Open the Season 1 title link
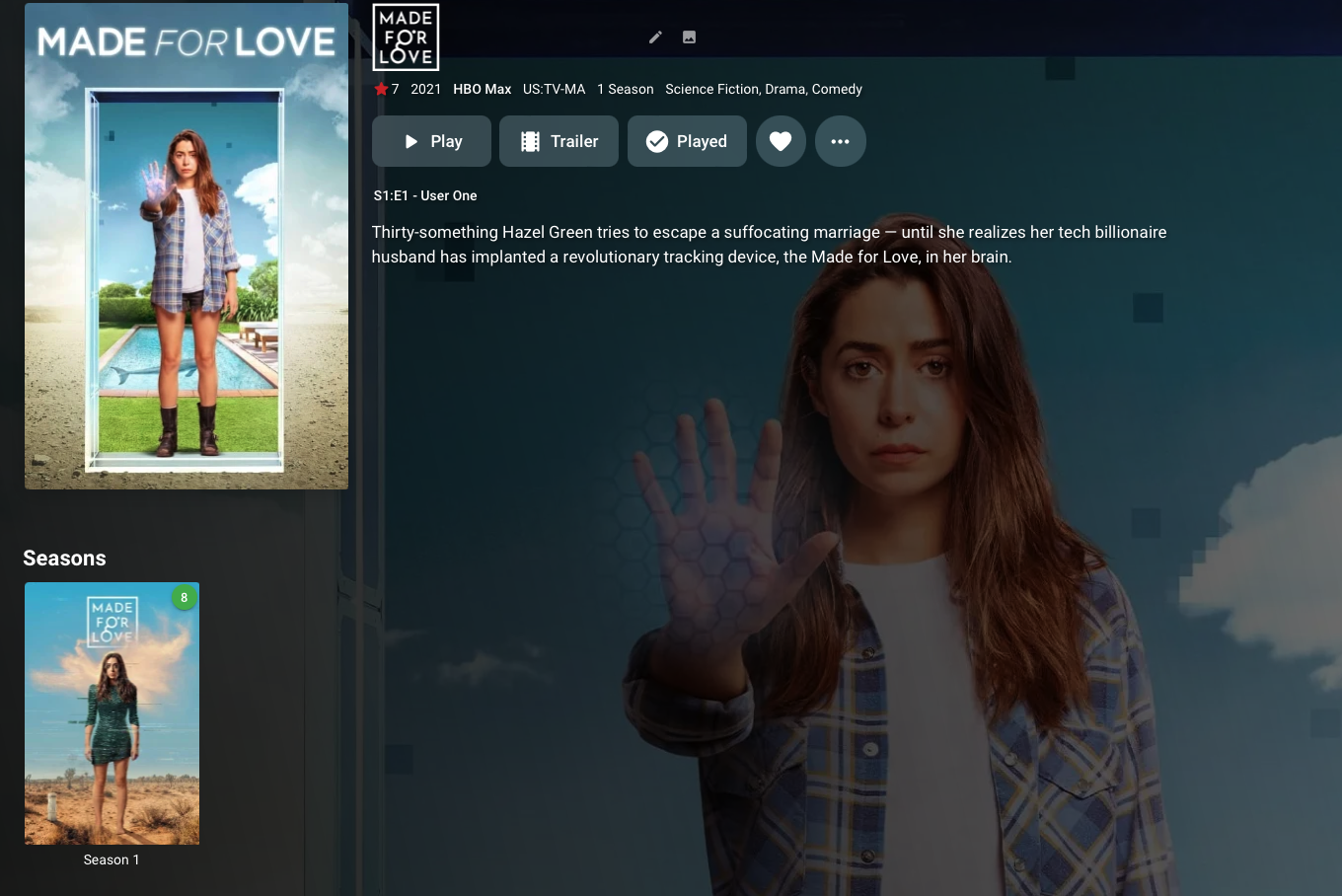Image resolution: width=1342 pixels, height=896 pixels. click(112, 860)
